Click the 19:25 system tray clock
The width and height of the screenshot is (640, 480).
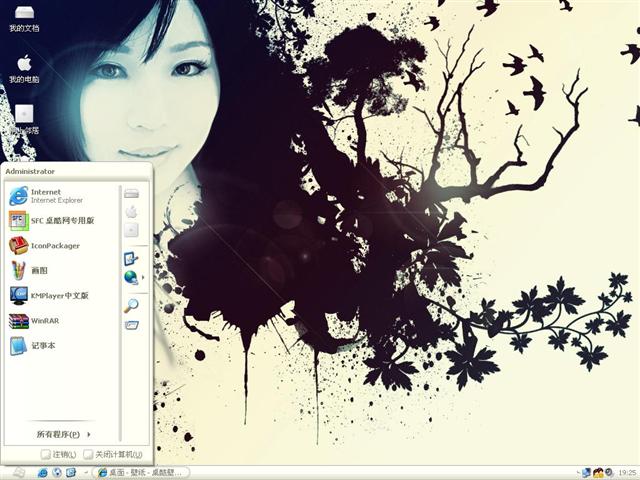(x=627, y=472)
